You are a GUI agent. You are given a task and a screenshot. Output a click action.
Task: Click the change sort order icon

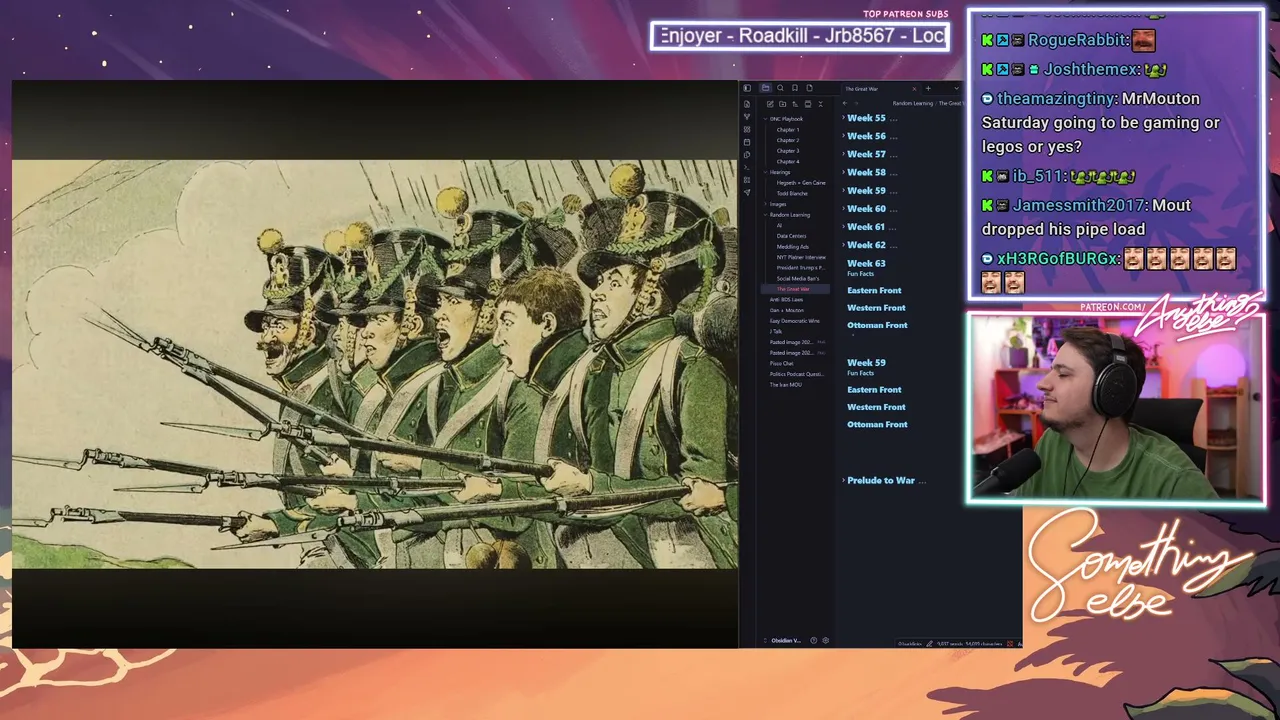point(796,104)
